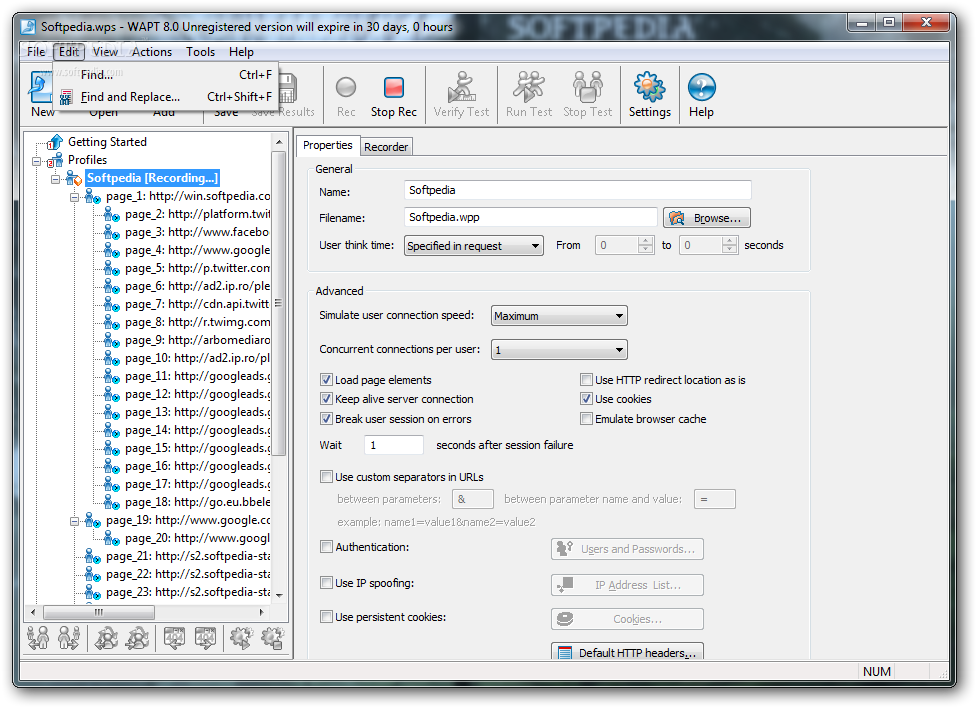Click the tree scrollbar down arrow

click(279, 595)
